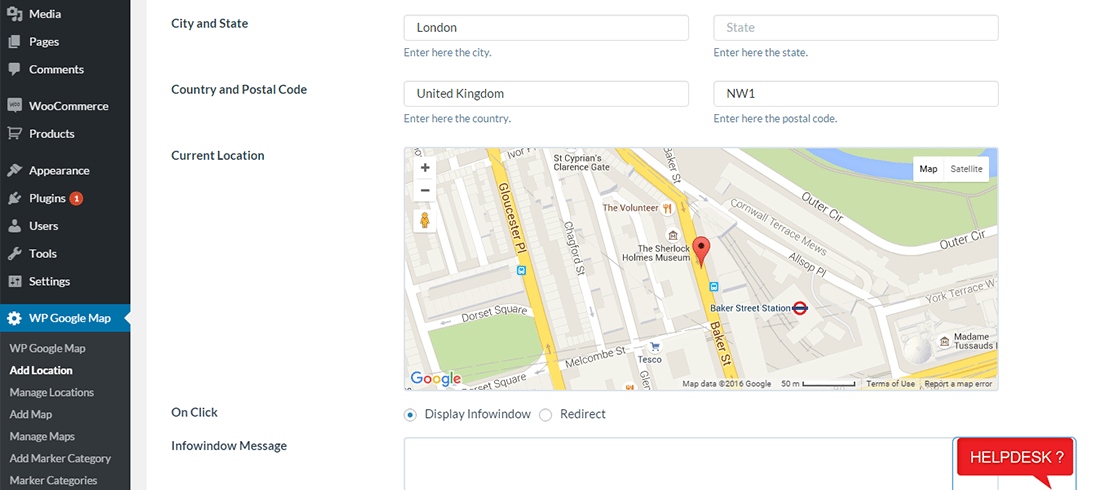Click the red location marker pin
Image resolution: width=1100 pixels, height=490 pixels.
[x=702, y=252]
